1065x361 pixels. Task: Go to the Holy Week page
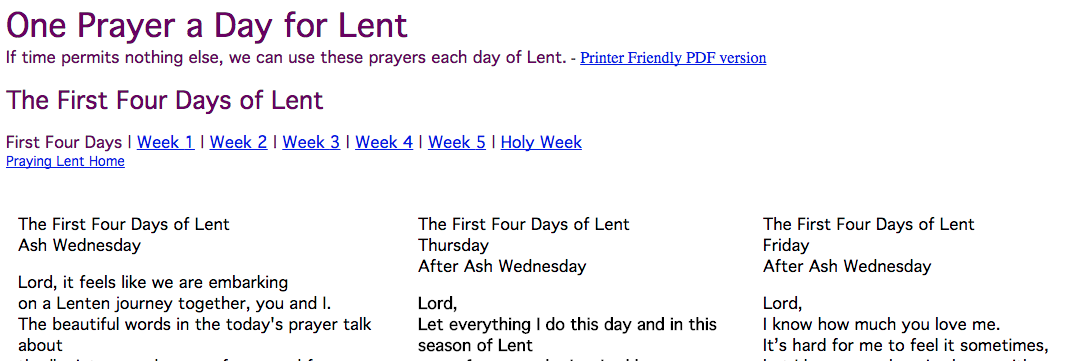point(541,142)
